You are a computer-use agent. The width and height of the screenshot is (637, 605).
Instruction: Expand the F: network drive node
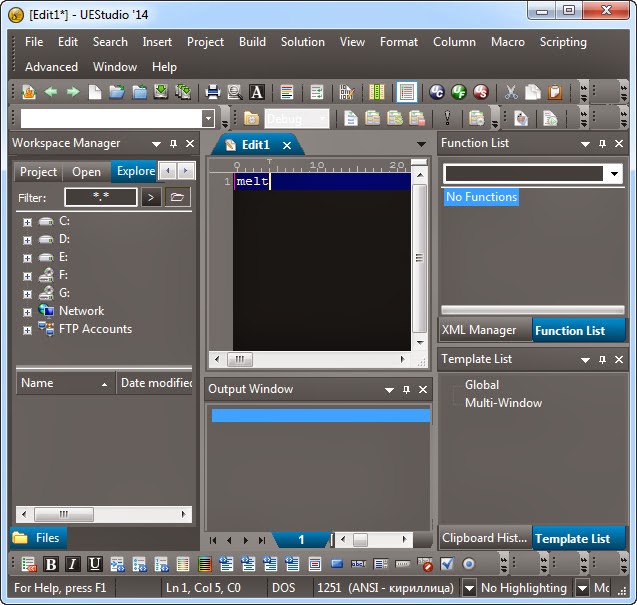[x=27, y=276]
